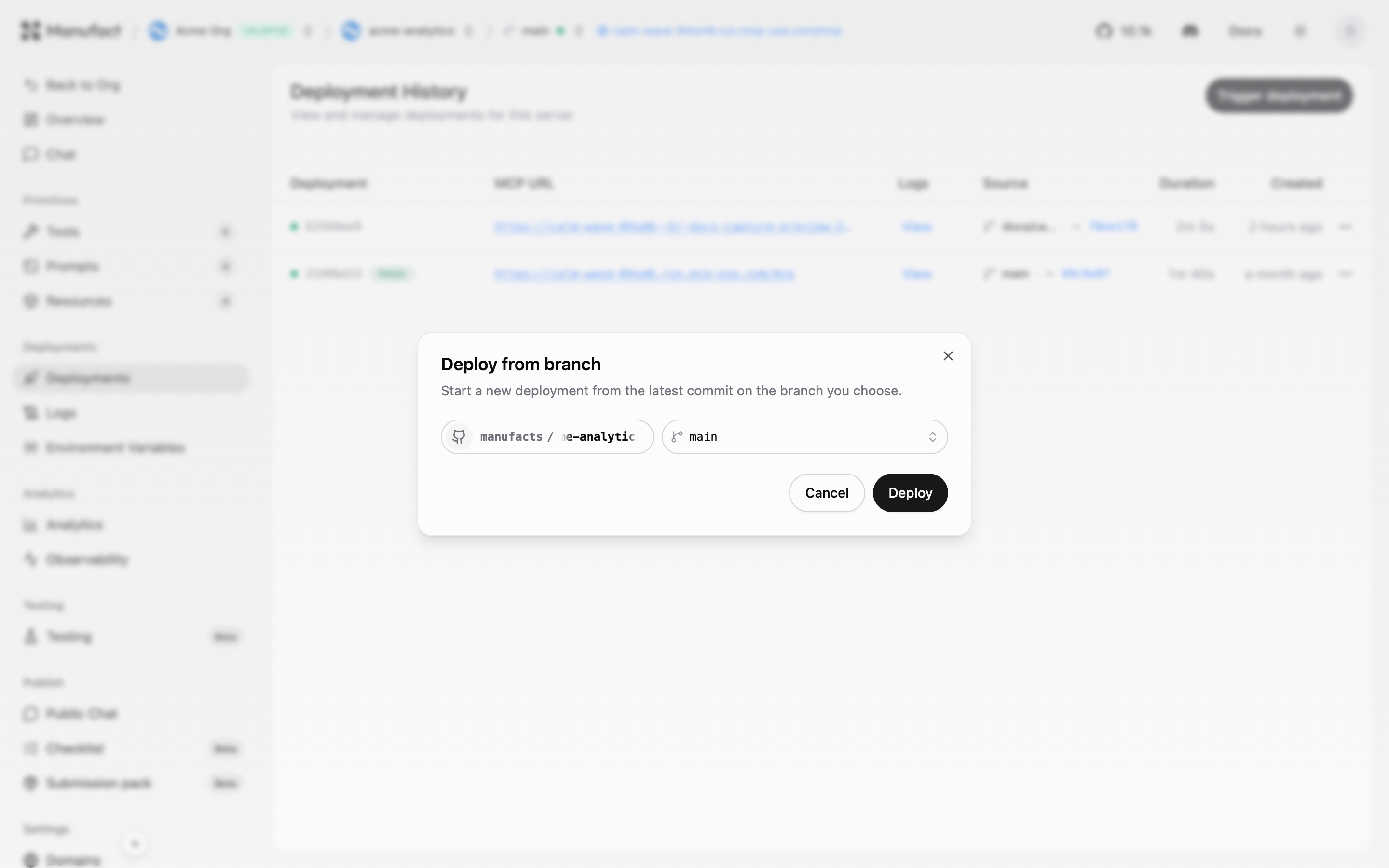This screenshot has width=1389, height=868.
Task: Open Docs from the header
Action: click(x=1245, y=30)
